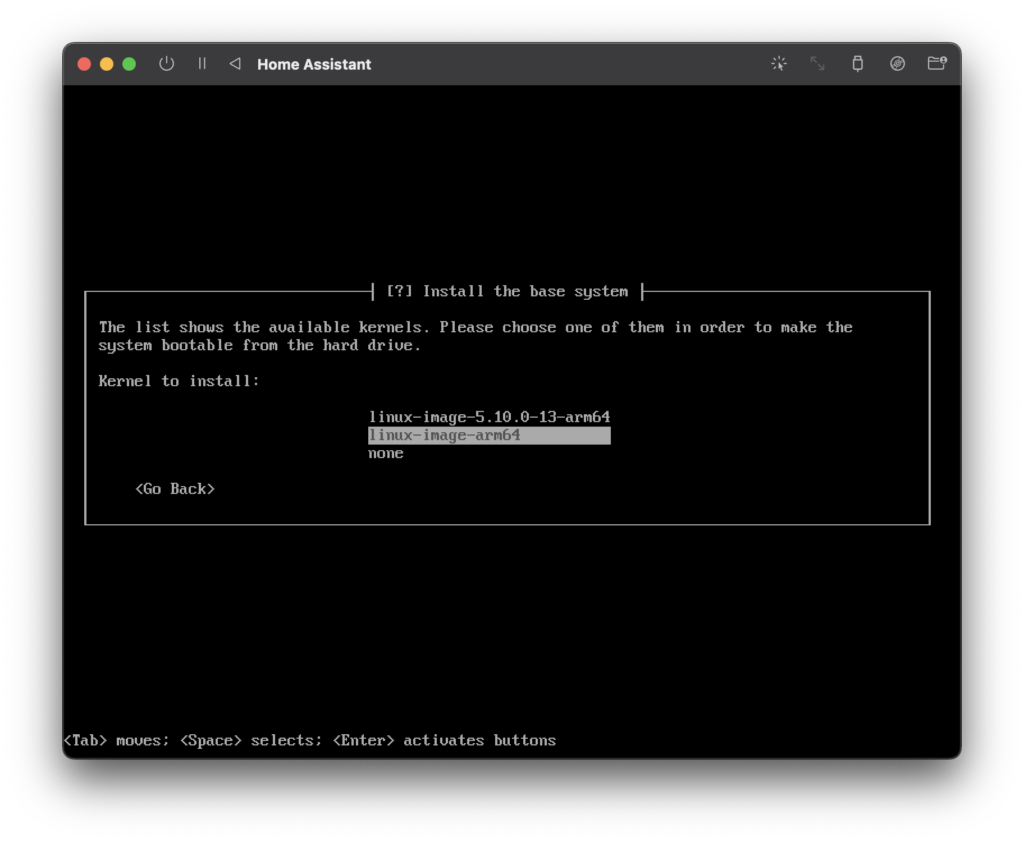Select kernel linux-image-5.10.0-13-arm64
Screen dimensions: 1024x842
(489, 417)
